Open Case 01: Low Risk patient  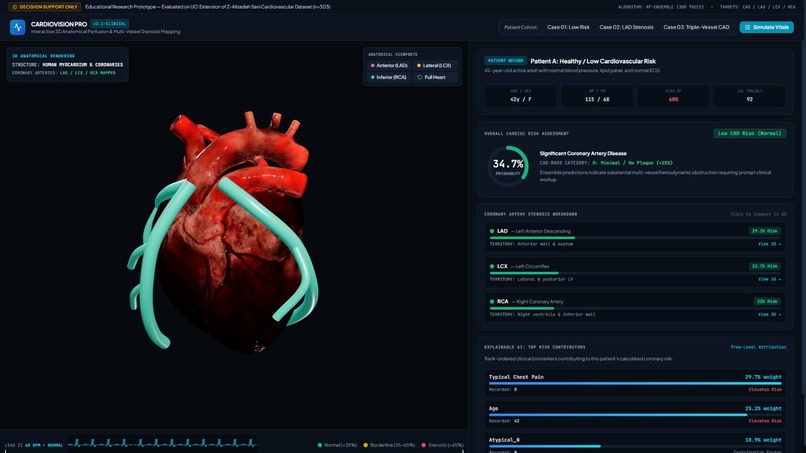(568, 27)
